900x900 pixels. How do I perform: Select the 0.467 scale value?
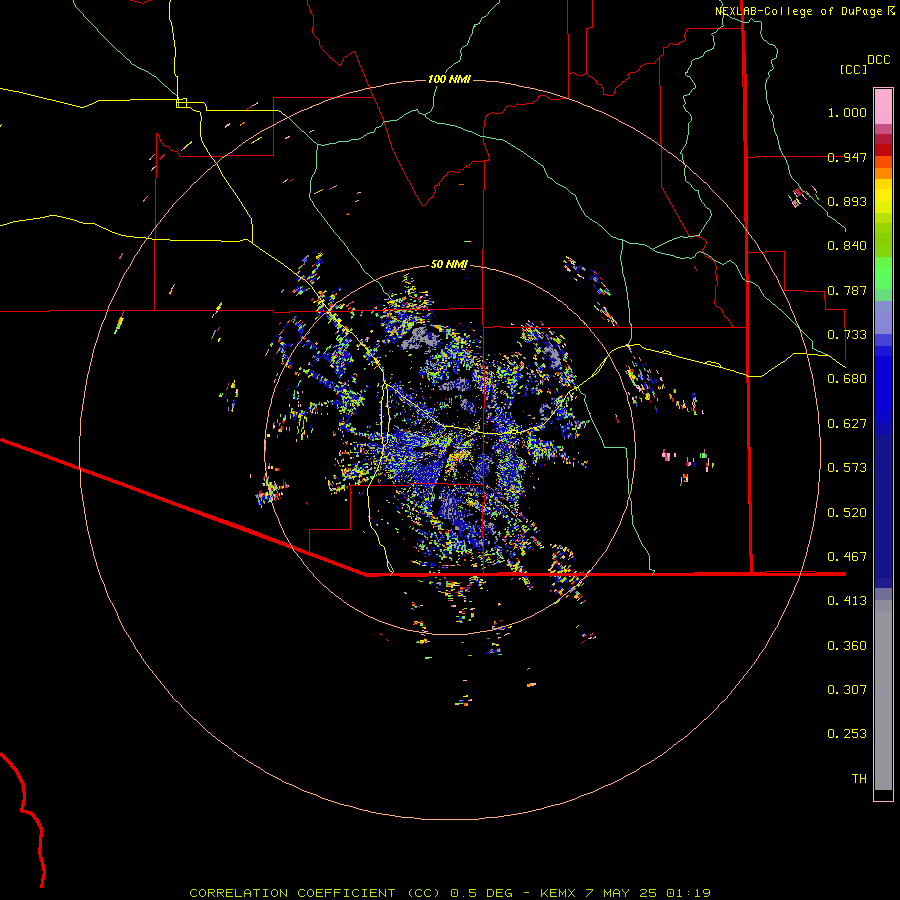847,557
